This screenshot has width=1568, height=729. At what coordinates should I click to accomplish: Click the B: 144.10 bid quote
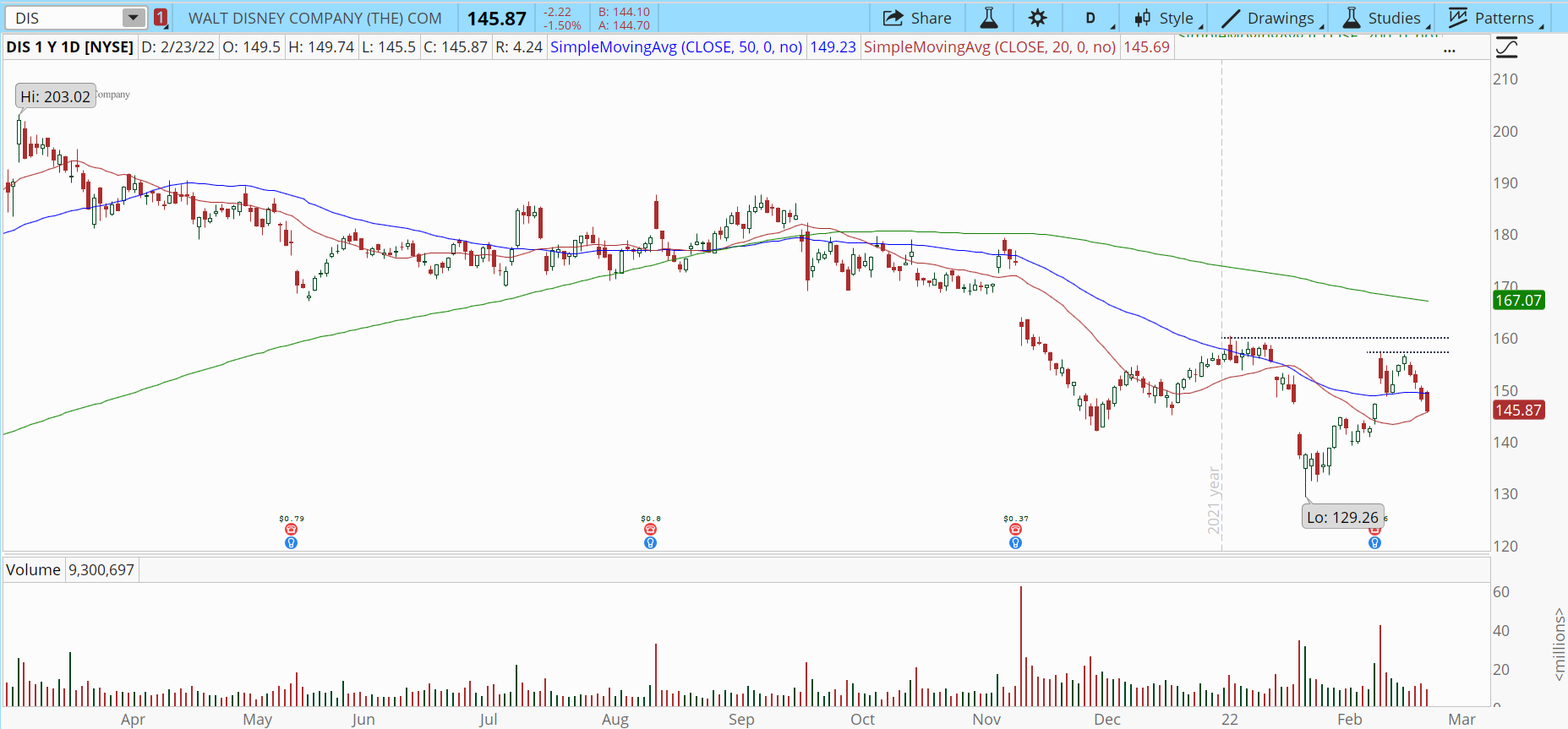click(624, 12)
